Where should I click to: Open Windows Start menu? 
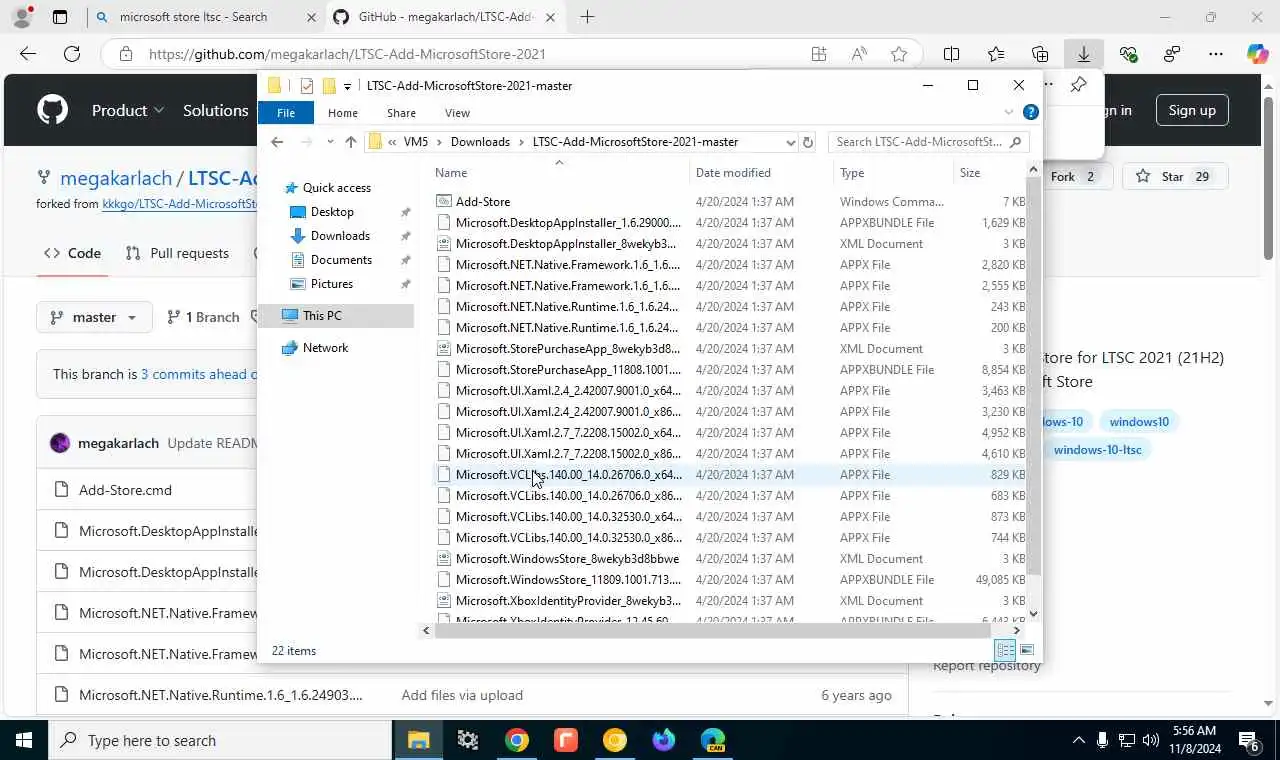coord(24,740)
